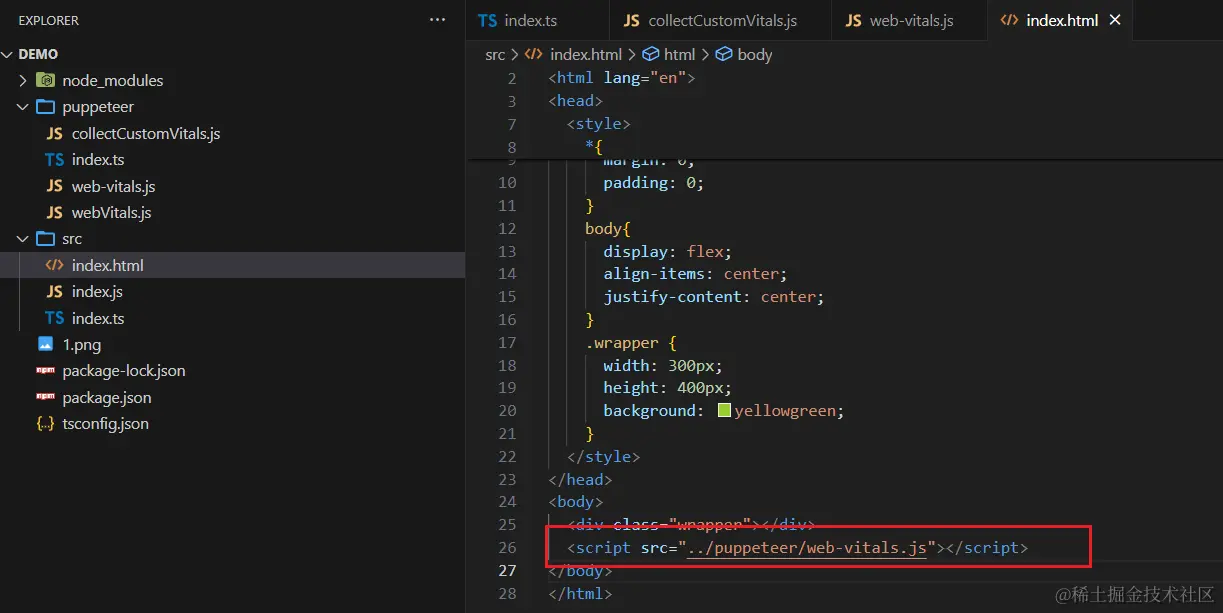Image resolution: width=1223 pixels, height=613 pixels.
Task: Click the EXPLORER panel title
Action: (49, 20)
